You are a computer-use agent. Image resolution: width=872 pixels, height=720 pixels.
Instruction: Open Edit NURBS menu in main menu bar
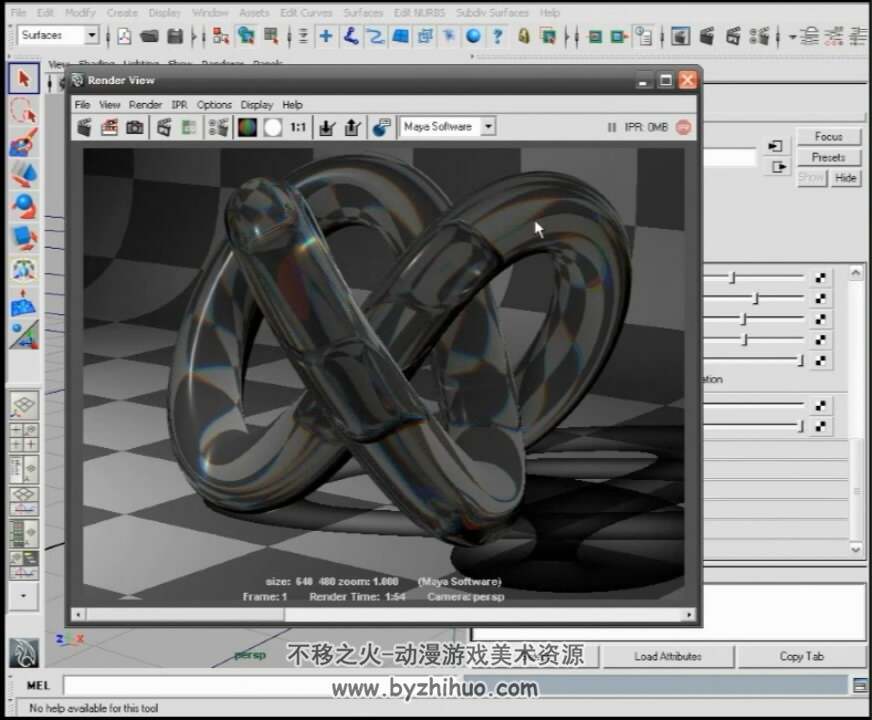pos(419,12)
